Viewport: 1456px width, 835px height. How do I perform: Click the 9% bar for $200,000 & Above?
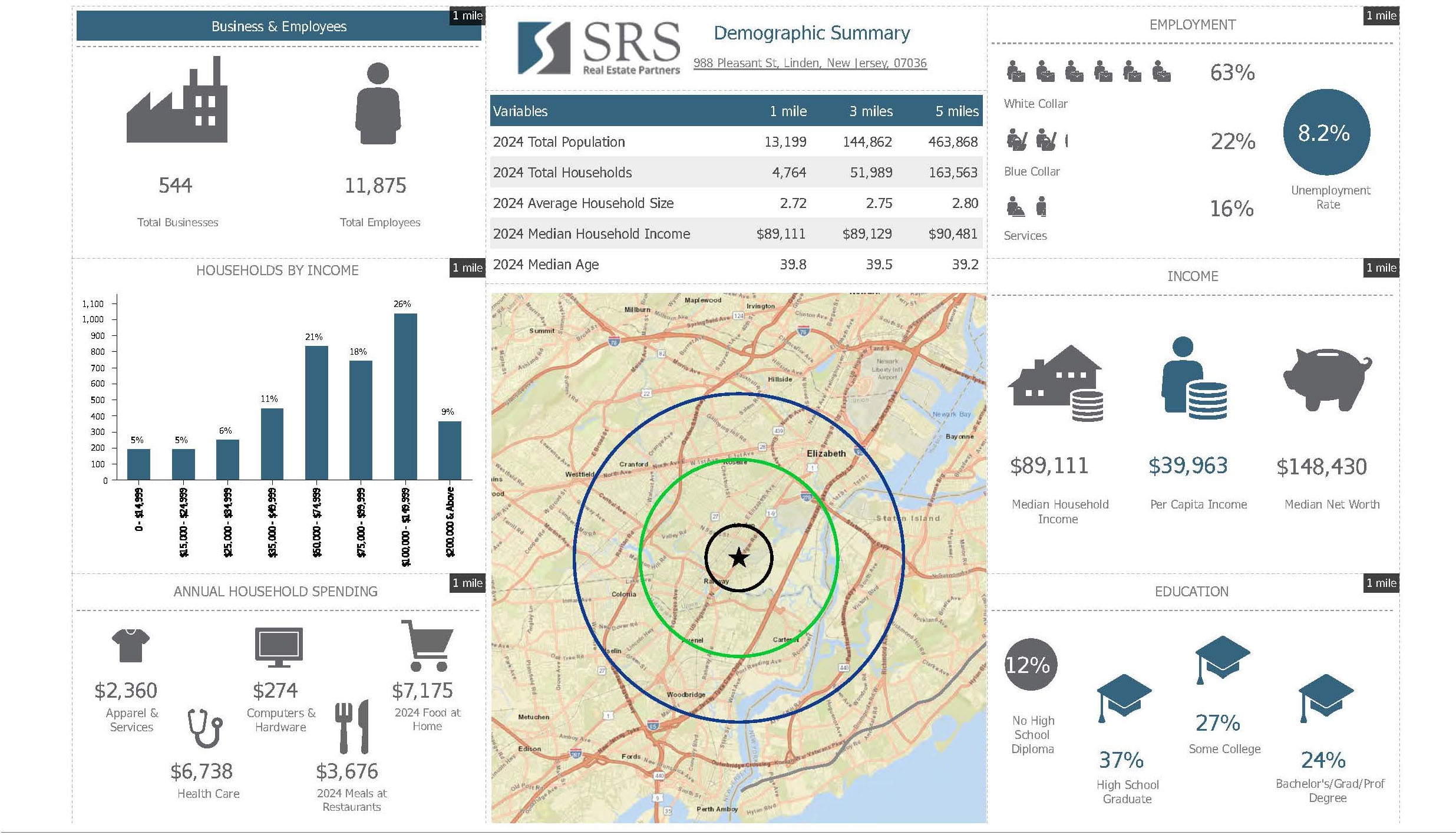click(450, 450)
